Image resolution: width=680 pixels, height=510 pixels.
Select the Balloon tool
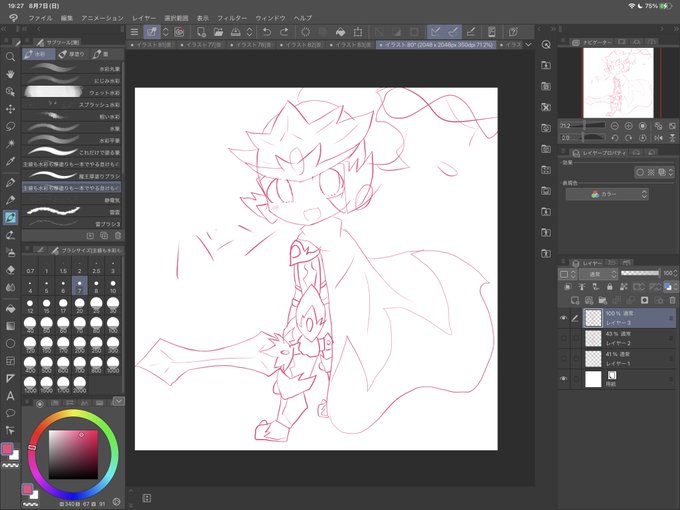[x=10, y=413]
